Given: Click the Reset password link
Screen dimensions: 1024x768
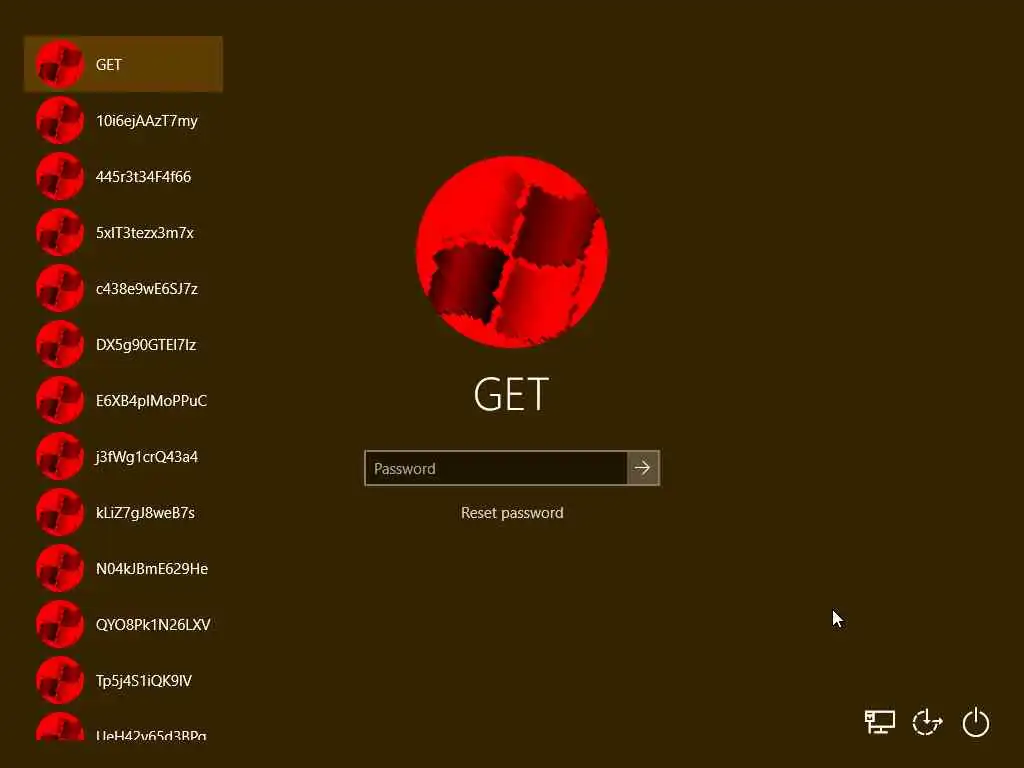Looking at the screenshot, I should tap(512, 513).
